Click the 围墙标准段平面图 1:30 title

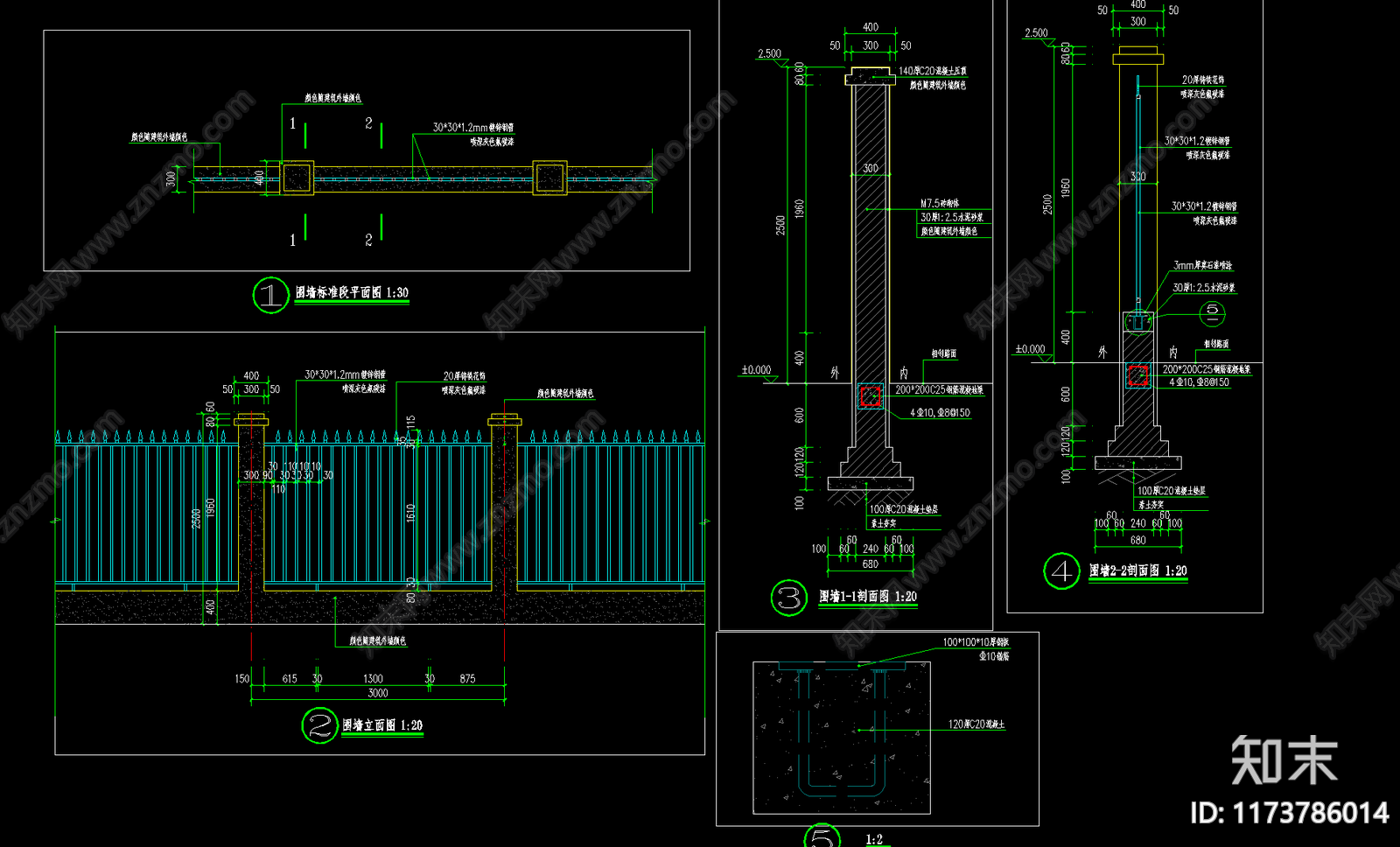pos(352,293)
